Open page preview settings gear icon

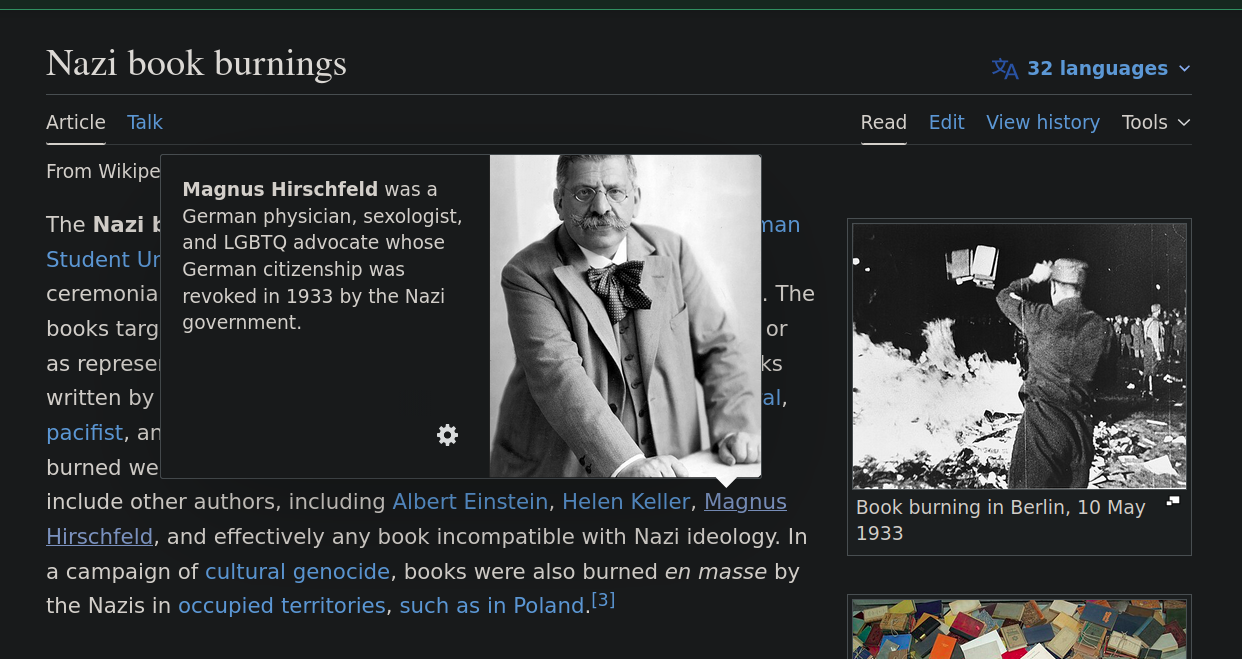coord(447,435)
